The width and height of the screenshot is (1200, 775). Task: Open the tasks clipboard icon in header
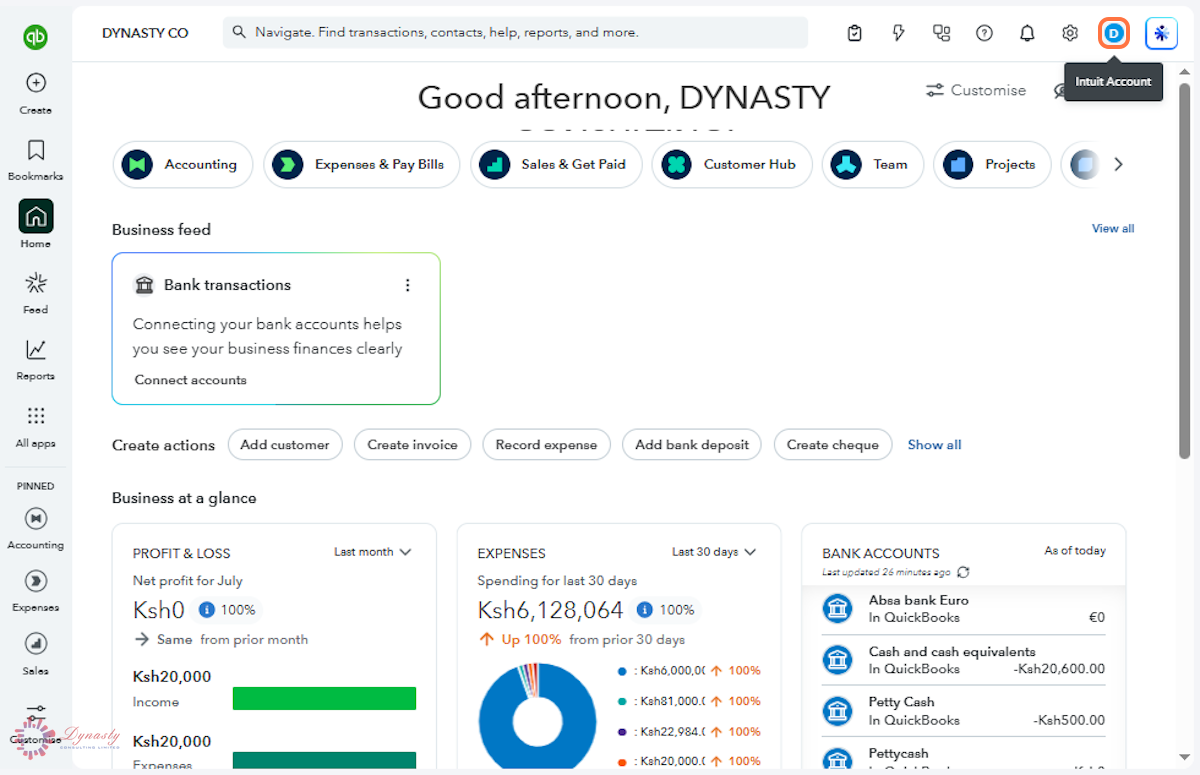(854, 33)
